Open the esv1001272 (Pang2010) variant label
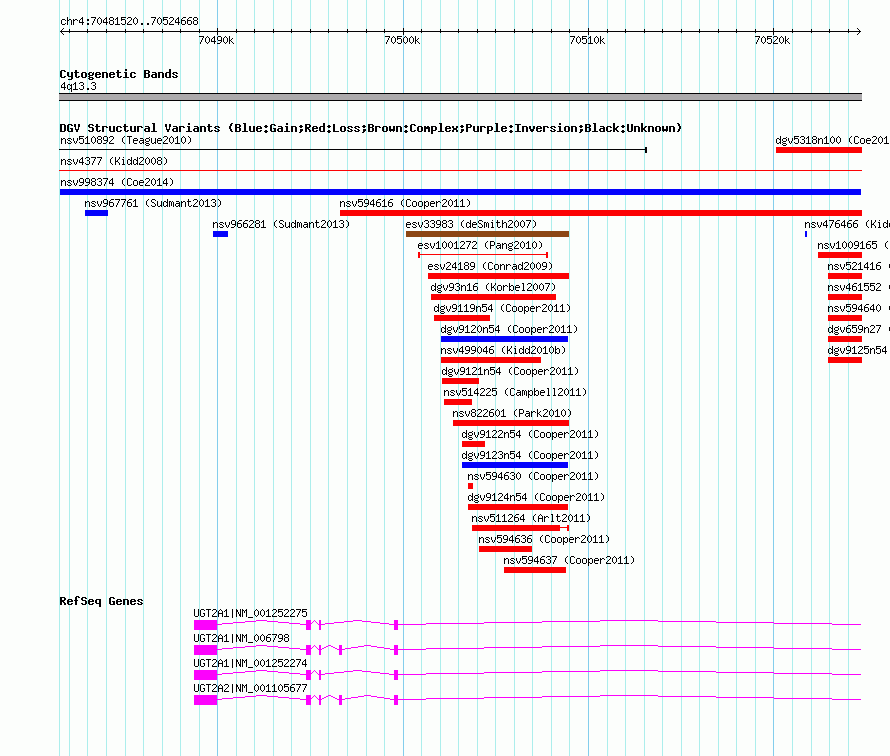Image resolution: width=890 pixels, height=756 pixels. point(480,245)
